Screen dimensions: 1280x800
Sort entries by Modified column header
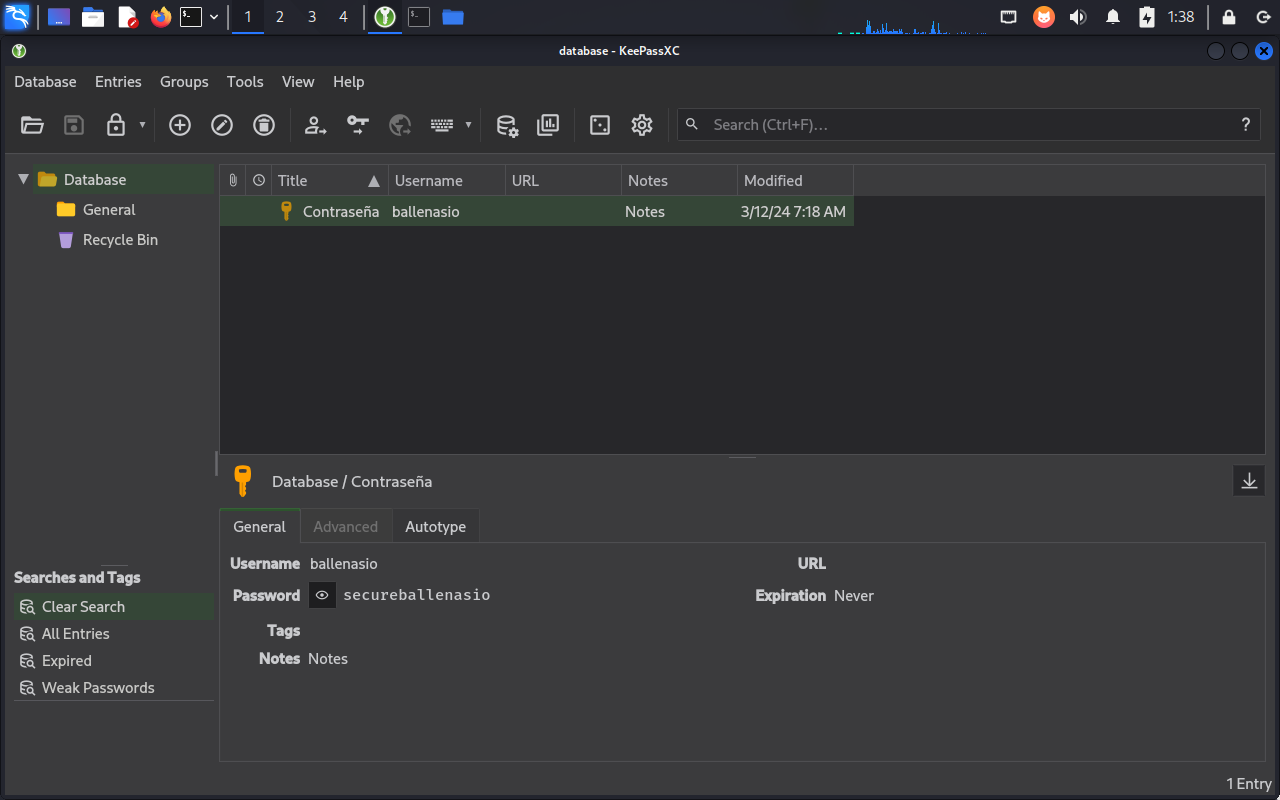[795, 181]
